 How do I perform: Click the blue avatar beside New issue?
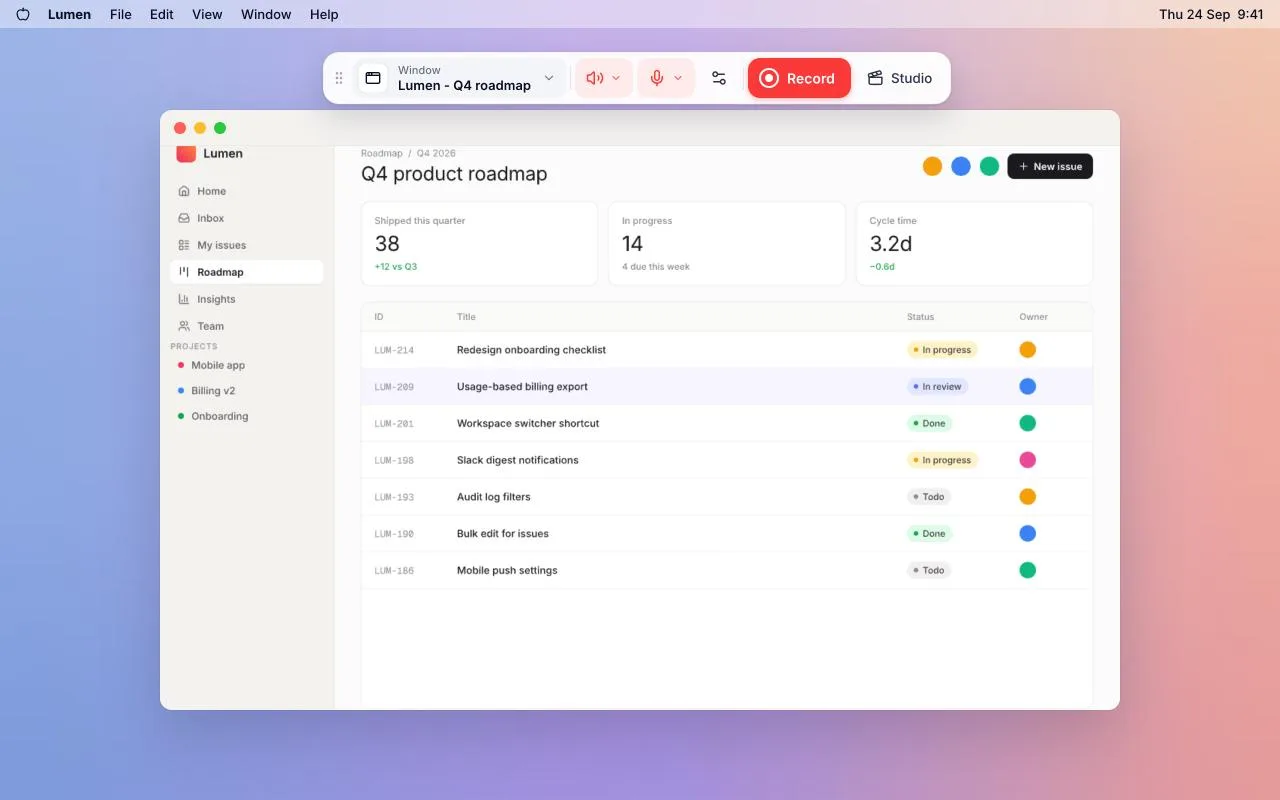(x=961, y=166)
